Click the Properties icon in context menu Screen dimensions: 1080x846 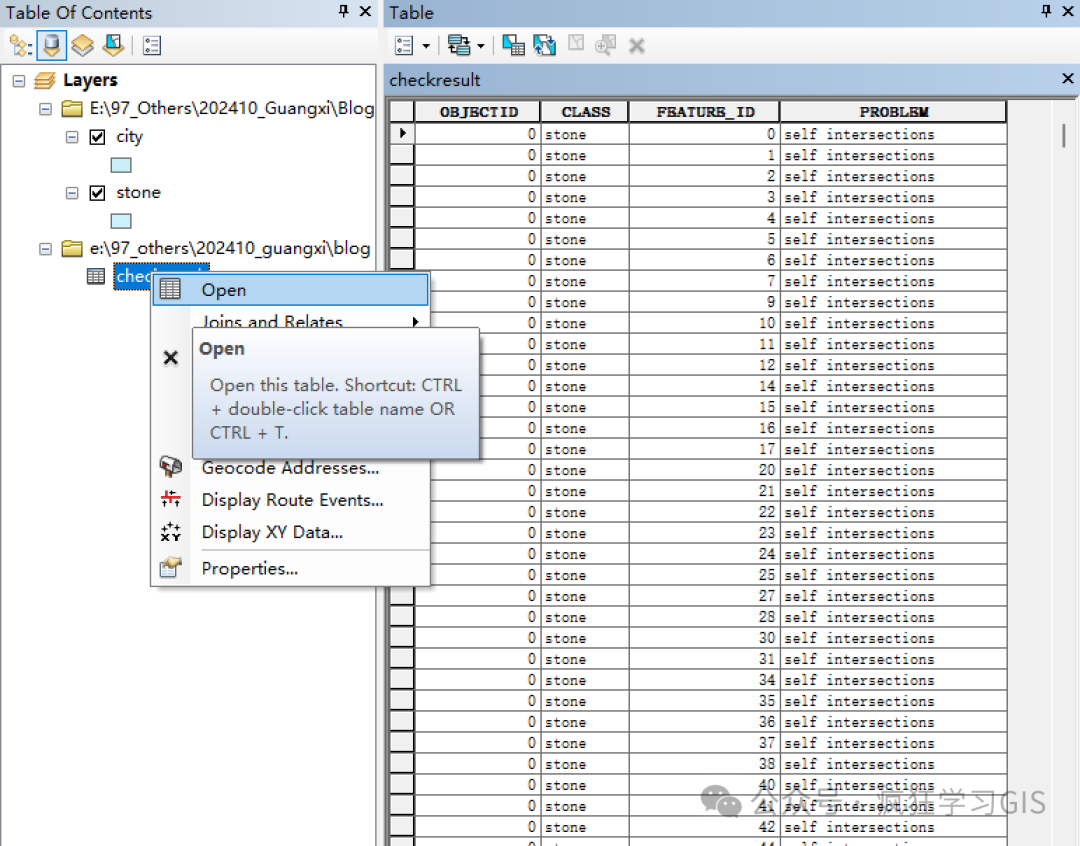(171, 567)
